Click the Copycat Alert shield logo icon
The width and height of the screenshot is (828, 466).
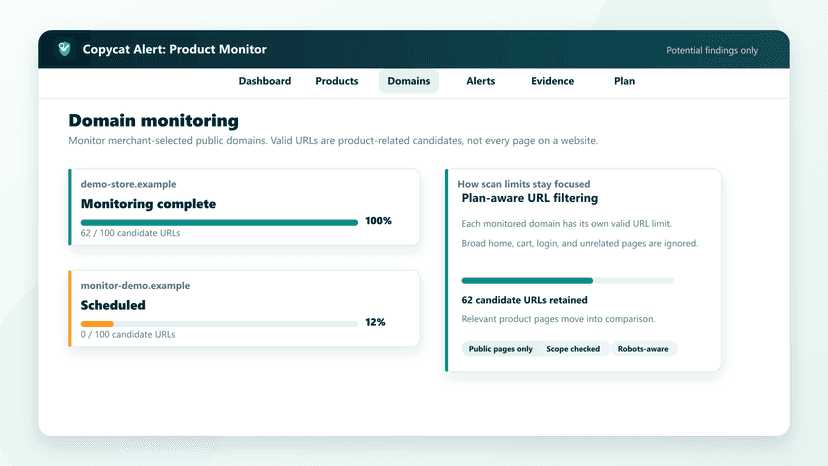pyautogui.click(x=64, y=49)
